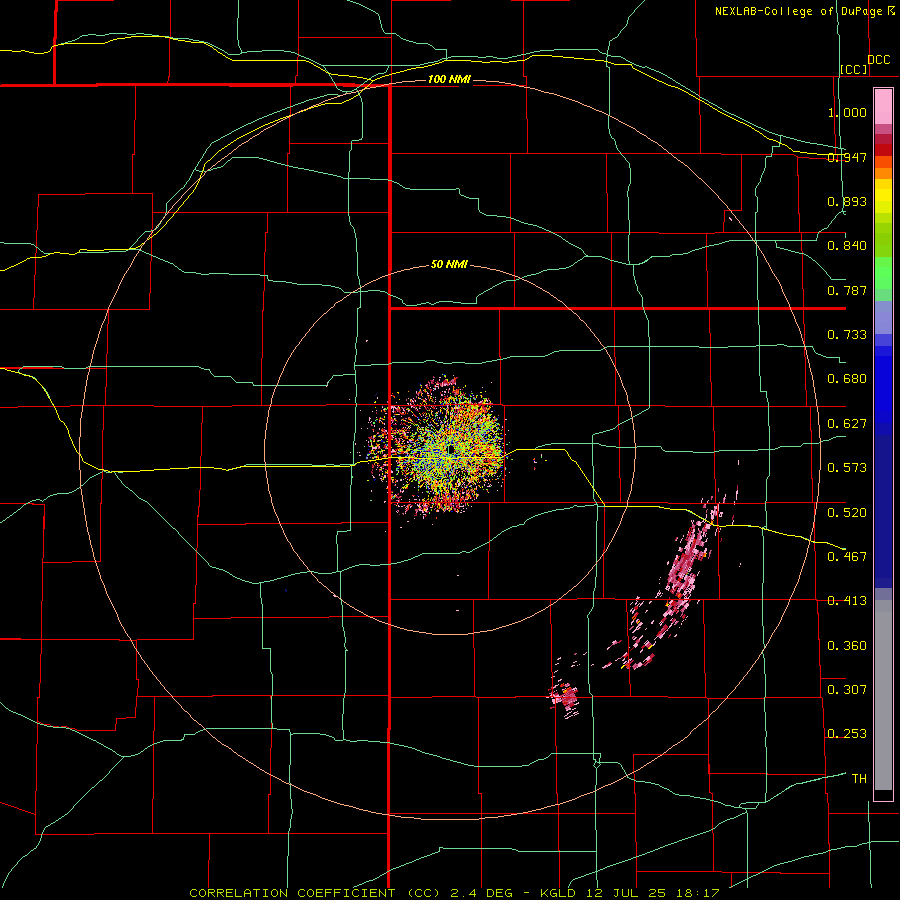Click the 0.947 scale value

[x=847, y=157]
